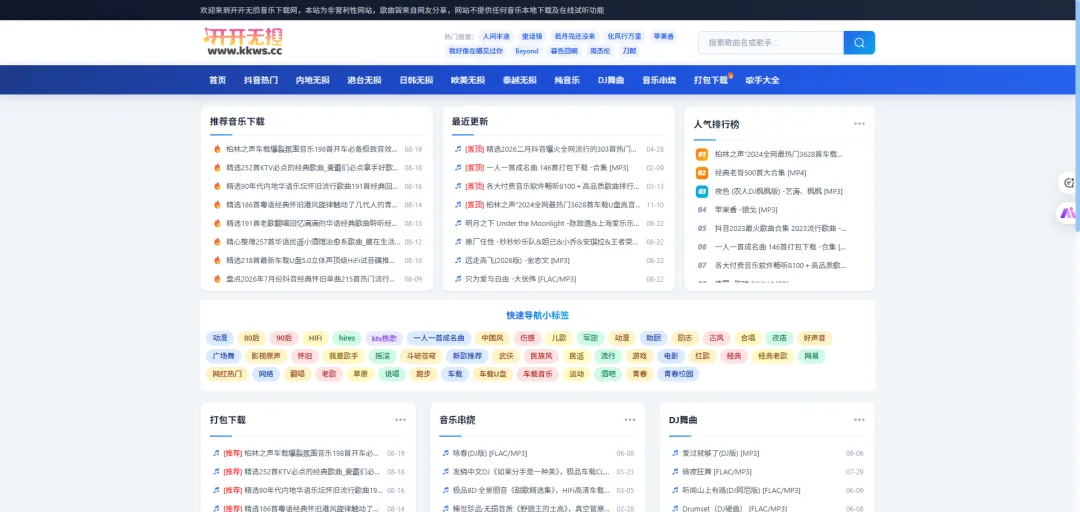Click flame icon beside 精选186首粤语 row
Image resolution: width=1080 pixels, height=512 pixels.
tap(217, 205)
